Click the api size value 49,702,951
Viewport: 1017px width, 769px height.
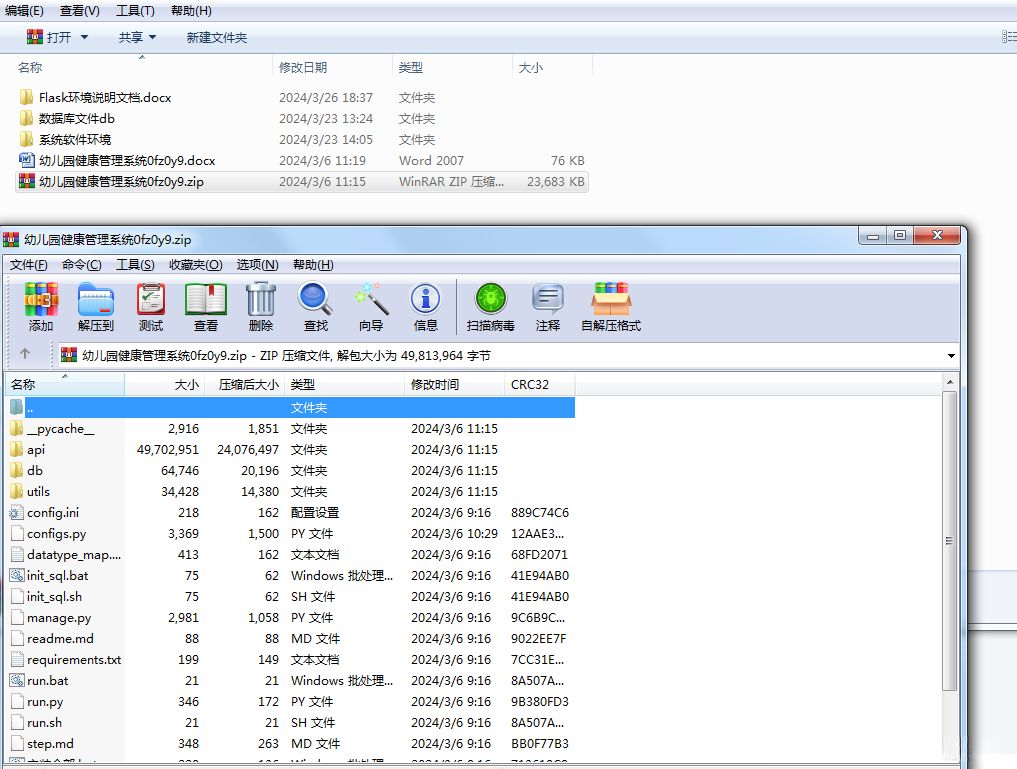pyautogui.click(x=167, y=449)
